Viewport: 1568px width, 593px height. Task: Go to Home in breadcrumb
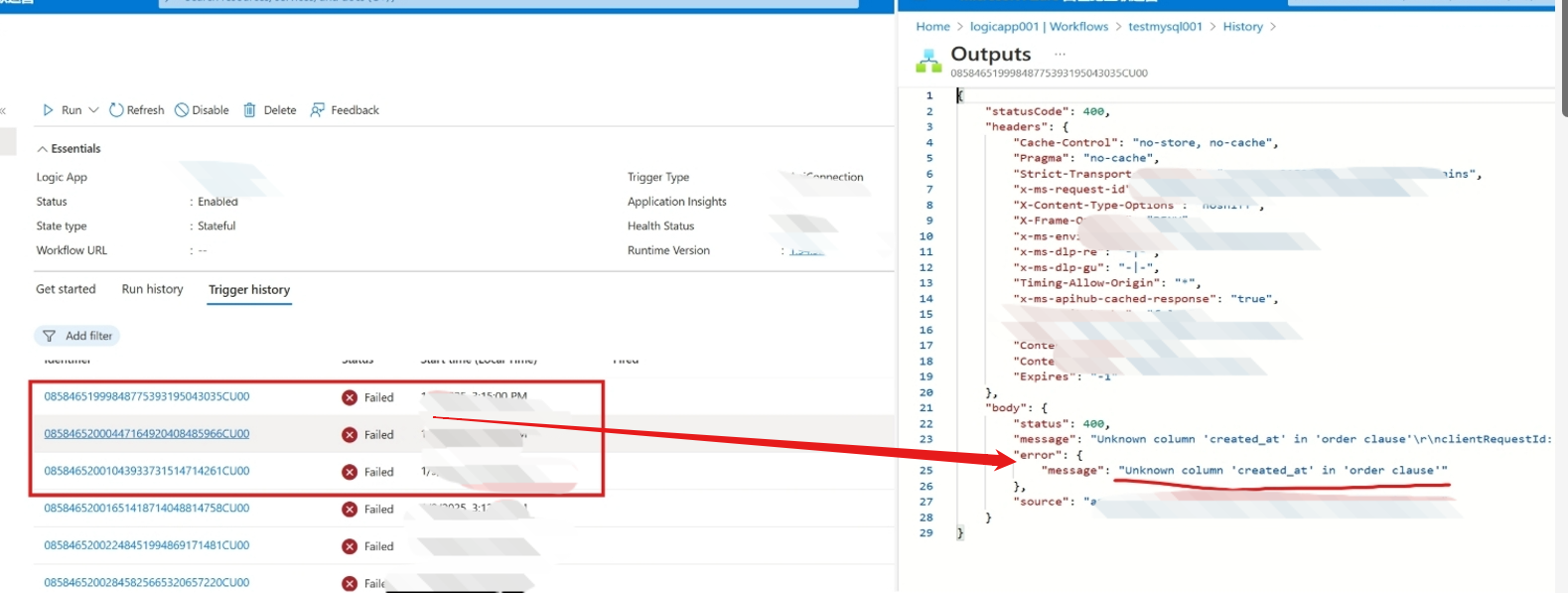tap(932, 27)
